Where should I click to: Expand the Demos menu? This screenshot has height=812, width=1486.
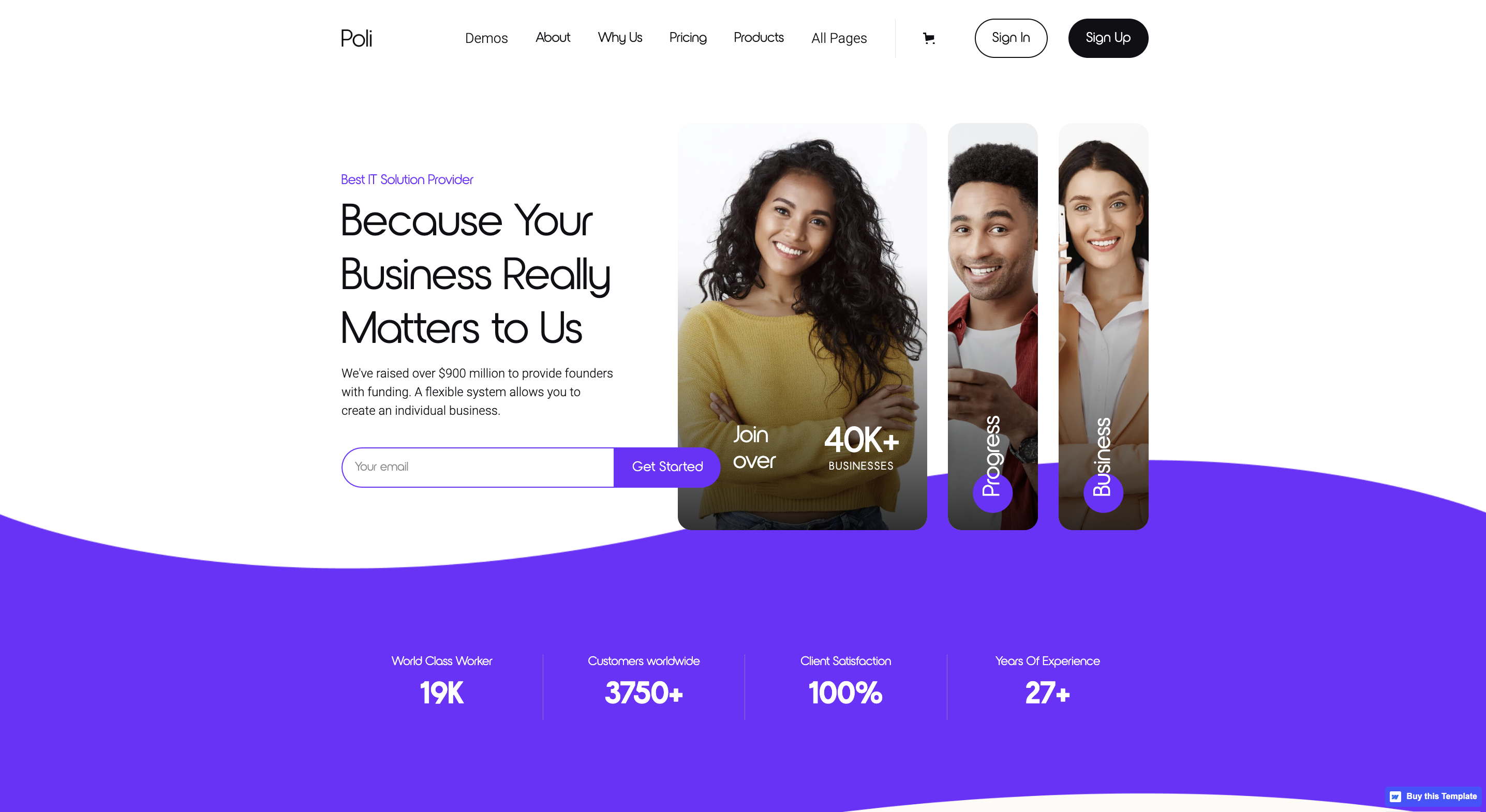pyautogui.click(x=486, y=38)
